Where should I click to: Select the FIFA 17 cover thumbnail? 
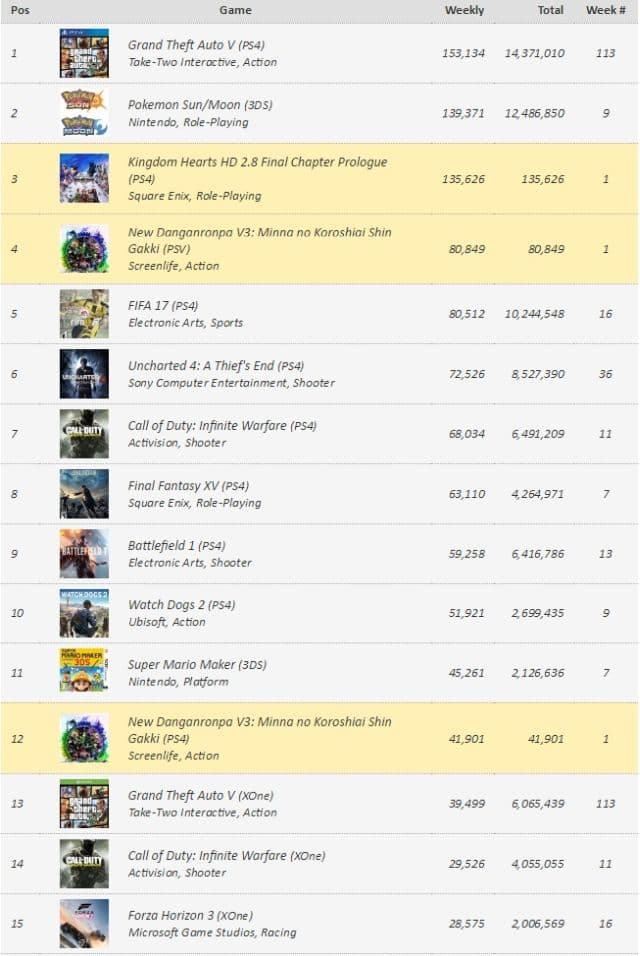tap(84, 314)
